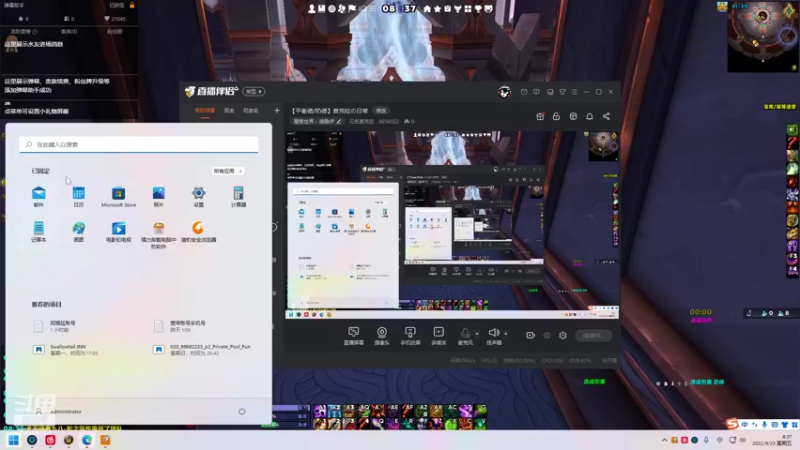Add screen capture source in streaming app
Screen dimensions: 800x450
354,336
